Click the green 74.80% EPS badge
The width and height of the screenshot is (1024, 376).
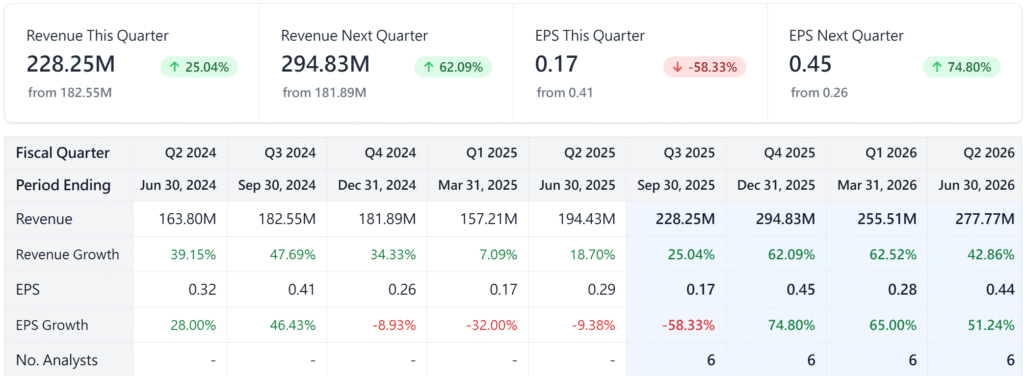(961, 67)
